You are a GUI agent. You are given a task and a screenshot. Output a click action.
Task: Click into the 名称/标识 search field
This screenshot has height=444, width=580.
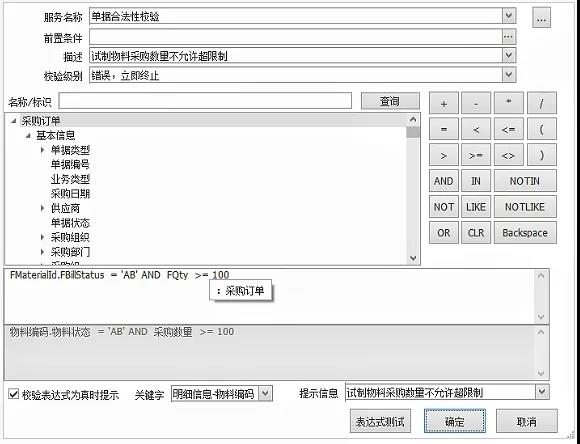pos(205,101)
